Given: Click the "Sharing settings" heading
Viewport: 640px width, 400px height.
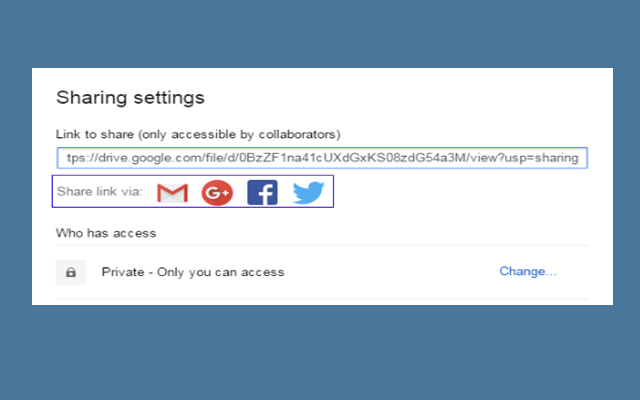Looking at the screenshot, I should [130, 98].
